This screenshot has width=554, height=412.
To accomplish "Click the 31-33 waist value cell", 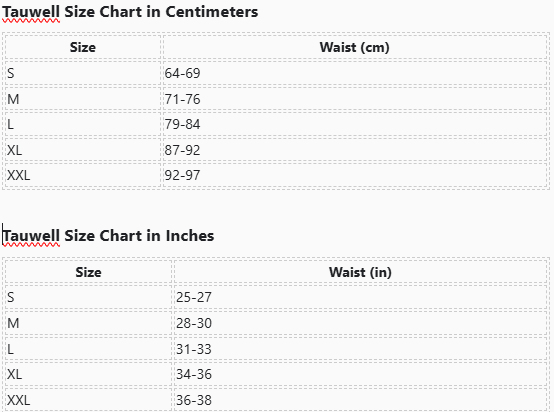I will [360, 349].
